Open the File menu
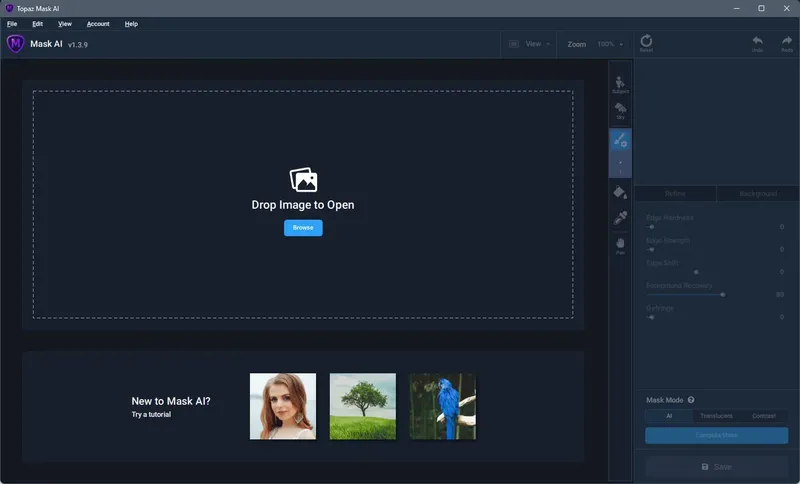 click(12, 24)
